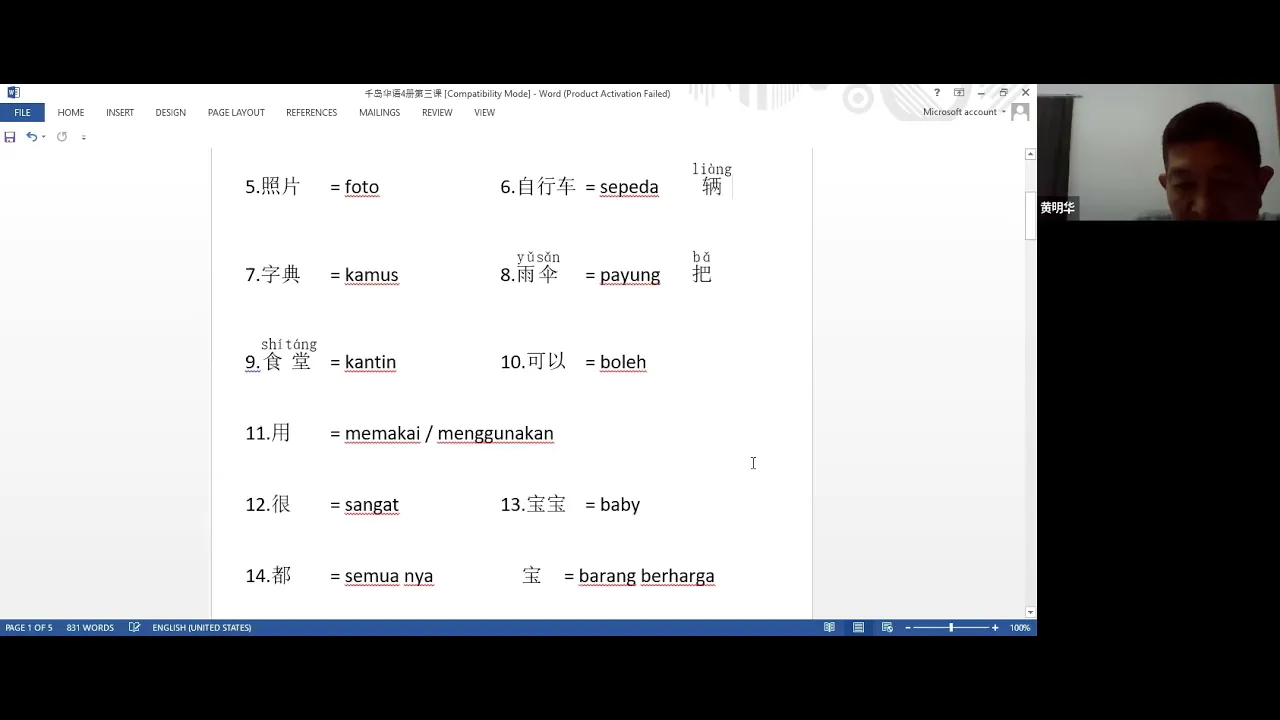Screen dimensions: 1280x720
Task: Click the word 'baby' in document
Action: (x=620, y=506)
